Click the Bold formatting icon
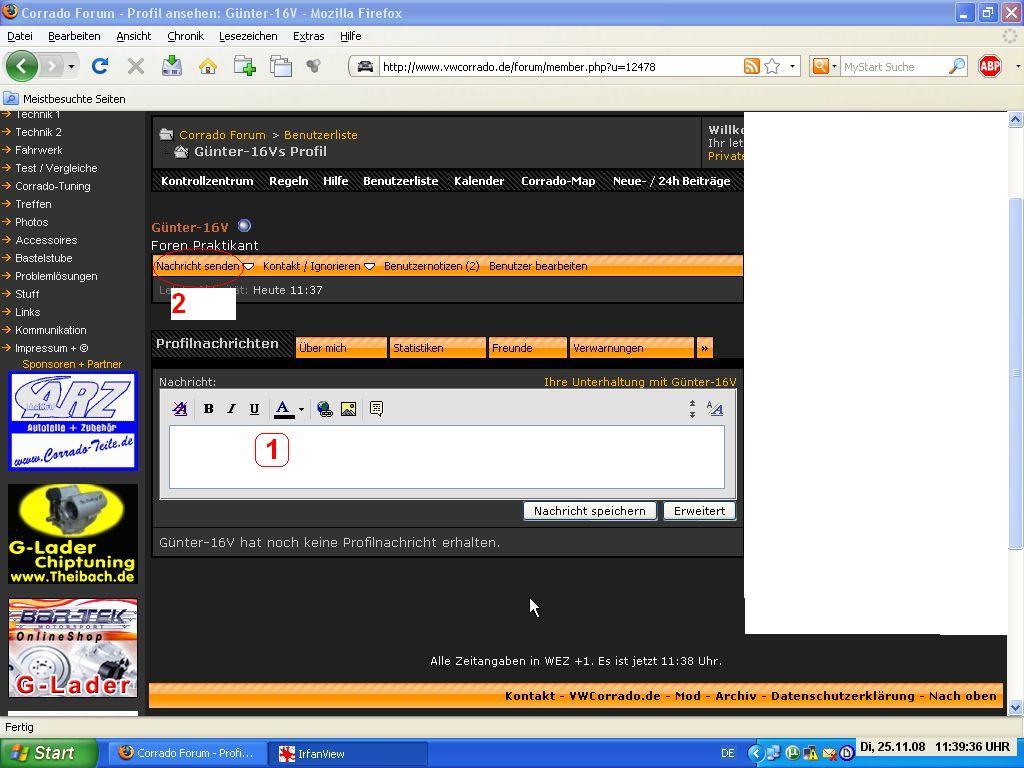 208,409
